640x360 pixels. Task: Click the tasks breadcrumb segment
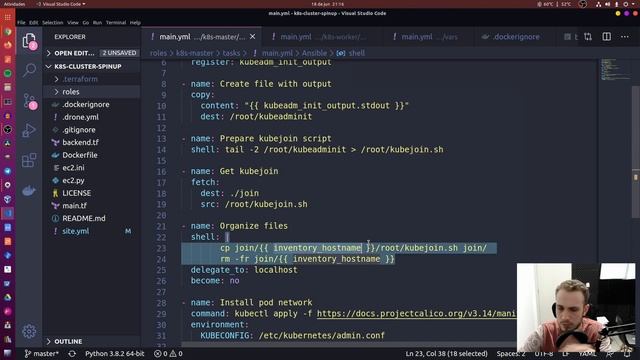[x=231, y=53]
